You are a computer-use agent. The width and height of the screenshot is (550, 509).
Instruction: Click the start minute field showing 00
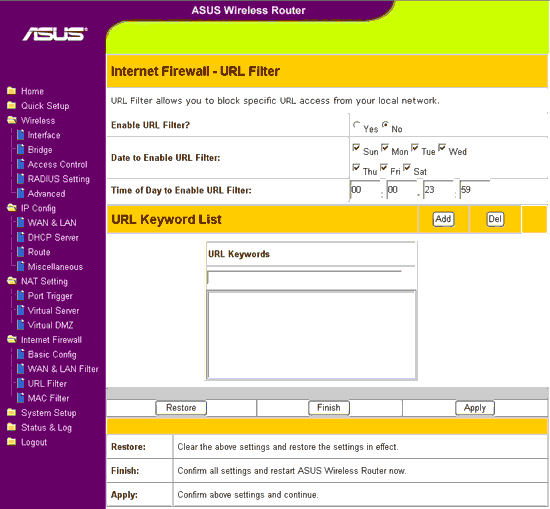[x=402, y=189]
